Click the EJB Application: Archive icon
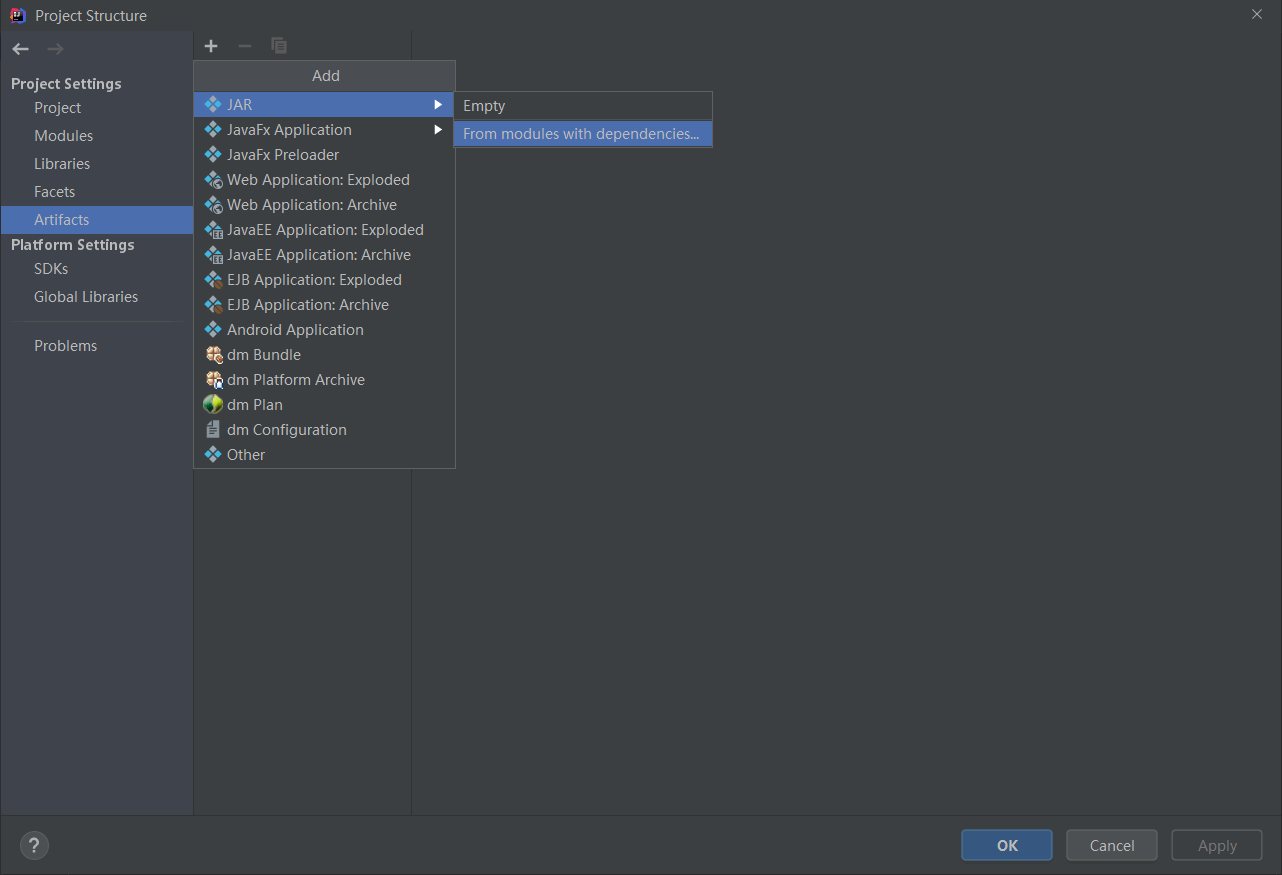 212,304
